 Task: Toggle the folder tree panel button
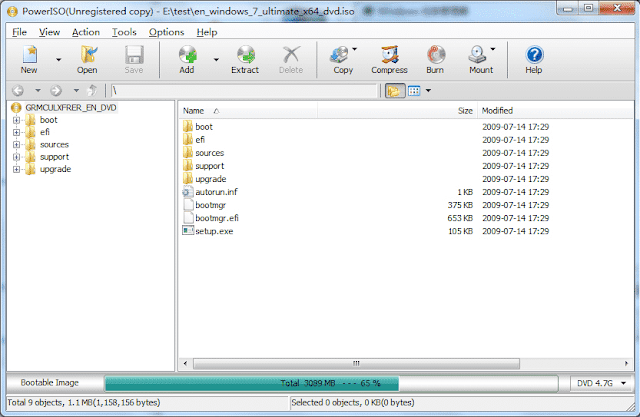point(395,91)
